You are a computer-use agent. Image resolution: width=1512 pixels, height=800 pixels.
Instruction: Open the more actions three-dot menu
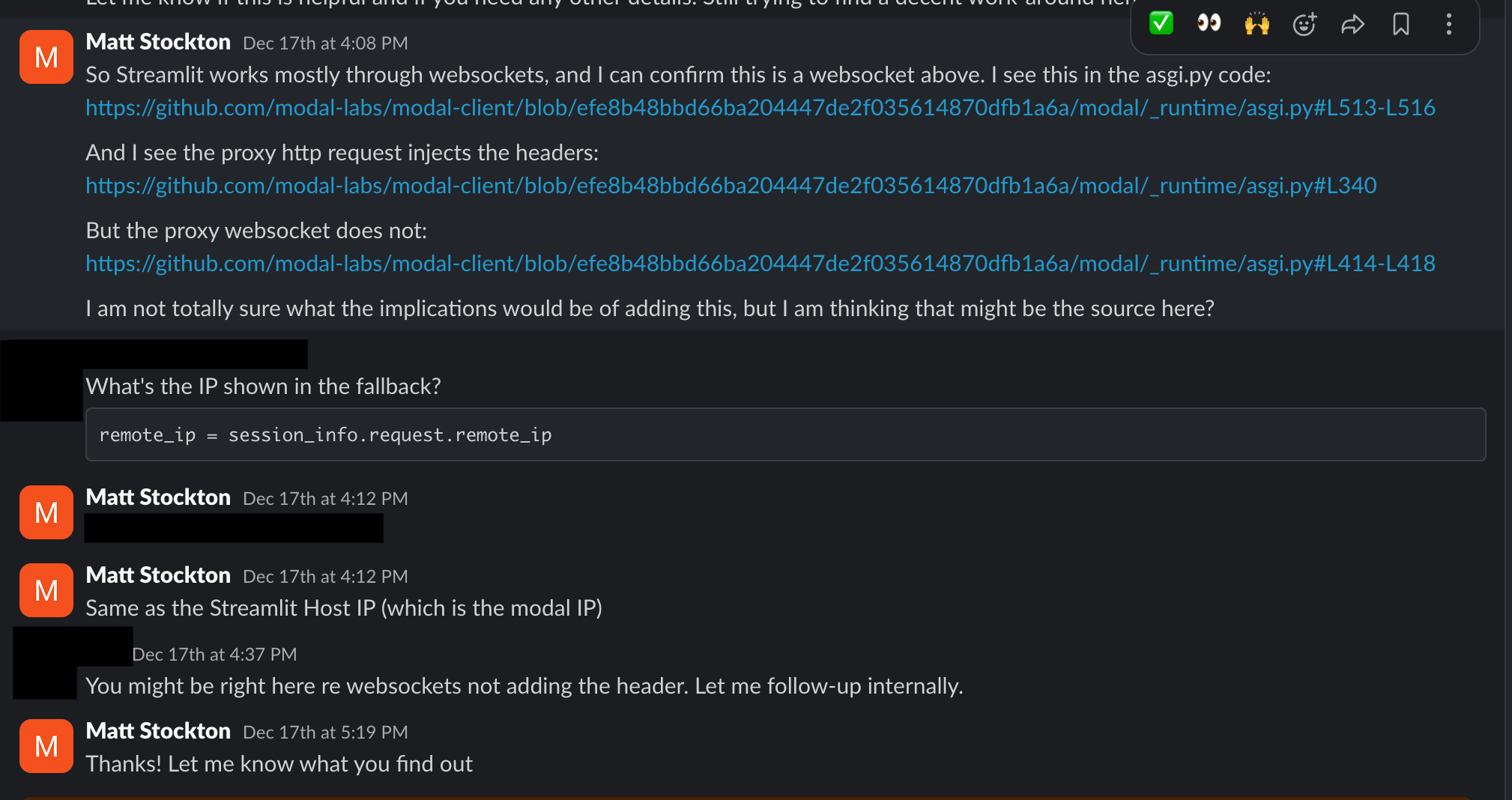point(1448,24)
